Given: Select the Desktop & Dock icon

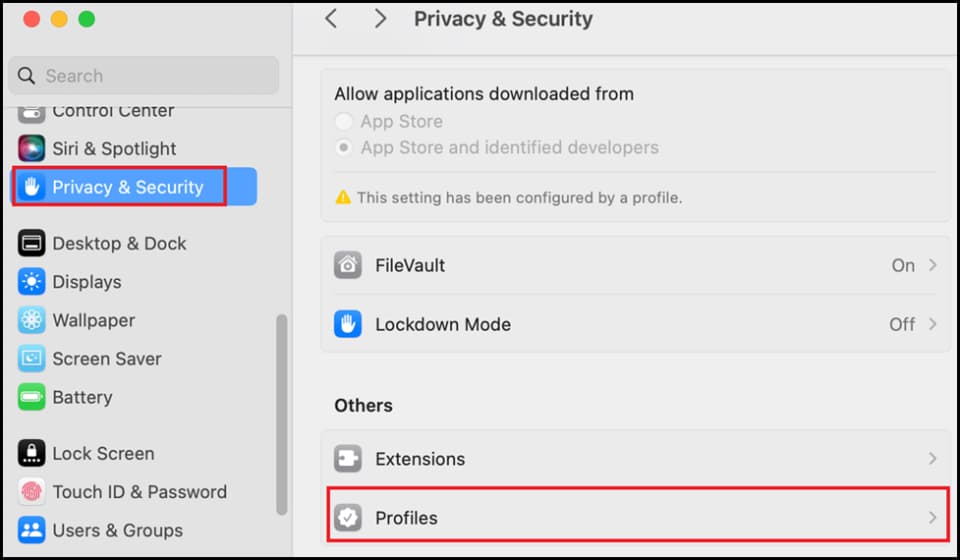Looking at the screenshot, I should [x=31, y=243].
